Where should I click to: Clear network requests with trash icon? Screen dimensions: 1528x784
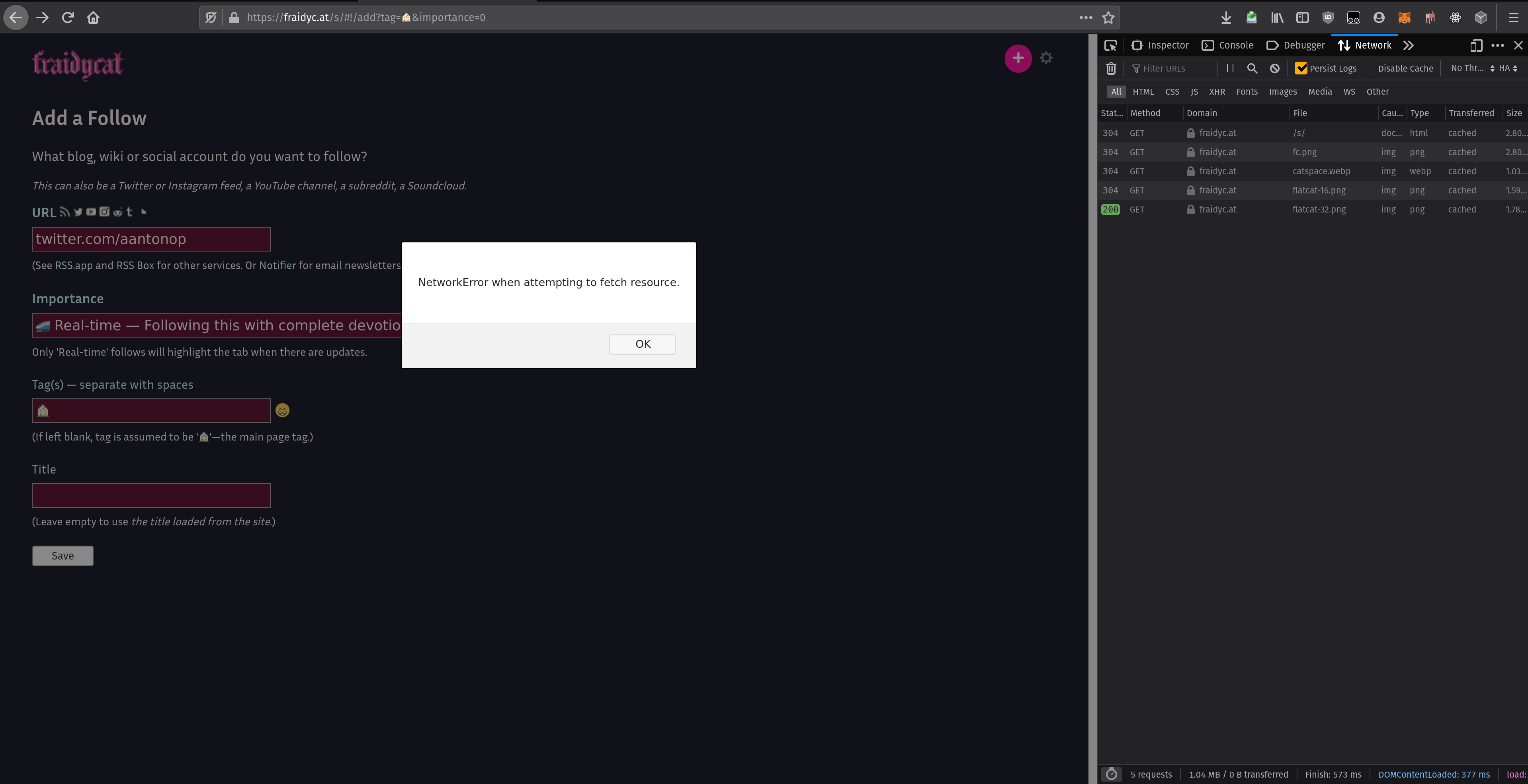(x=1111, y=68)
